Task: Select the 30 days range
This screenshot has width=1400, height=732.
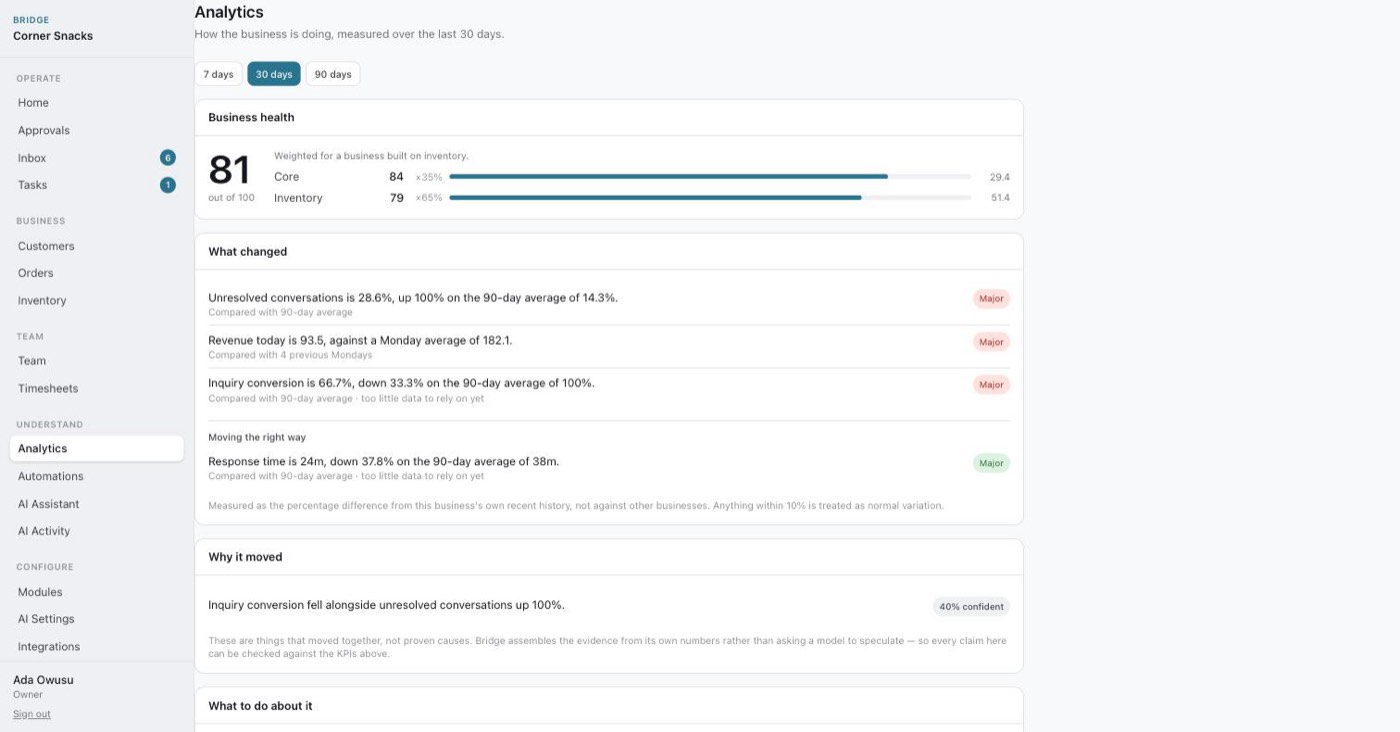Action: point(274,74)
